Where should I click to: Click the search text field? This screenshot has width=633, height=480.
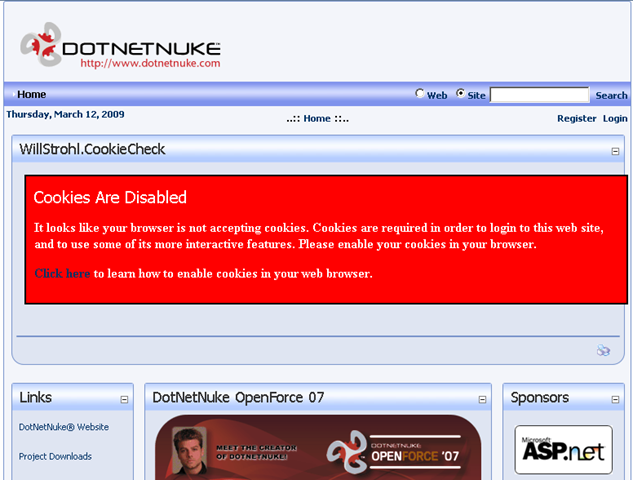(539, 94)
